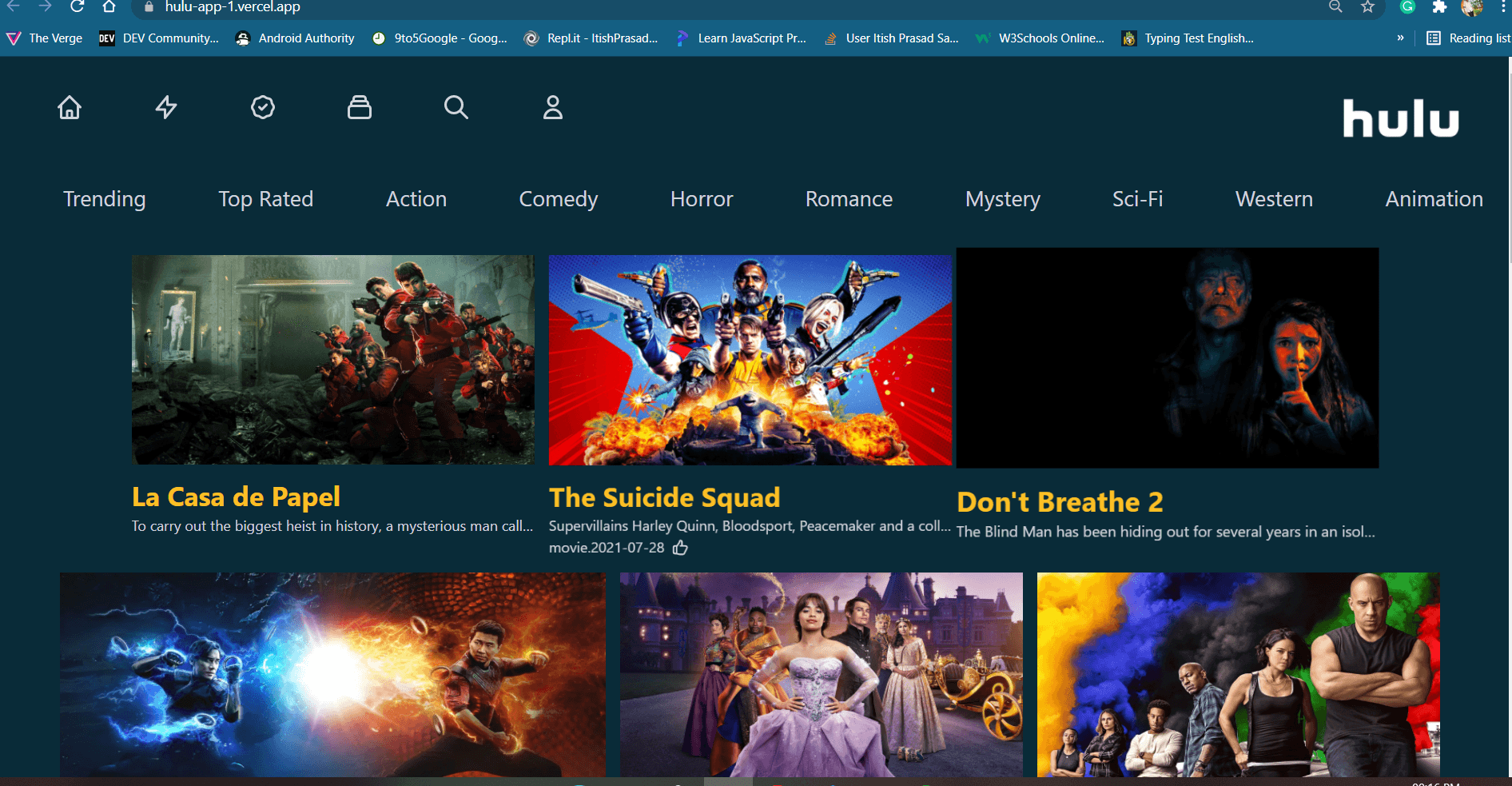Expand the hidden bookmarks chevron
The image size is (1512, 786).
(x=1400, y=38)
